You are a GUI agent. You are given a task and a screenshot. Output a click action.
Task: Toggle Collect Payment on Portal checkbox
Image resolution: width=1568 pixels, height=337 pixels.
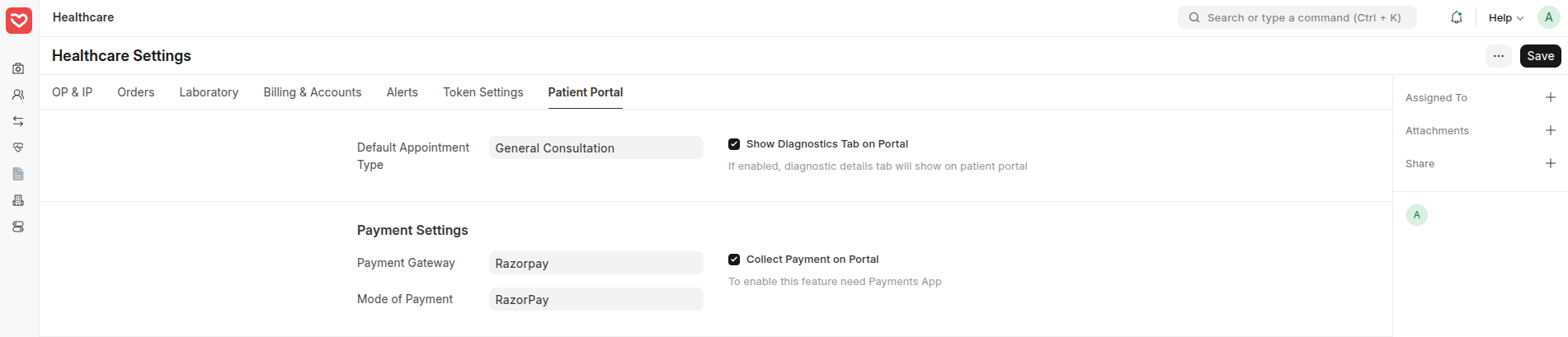coord(734,260)
